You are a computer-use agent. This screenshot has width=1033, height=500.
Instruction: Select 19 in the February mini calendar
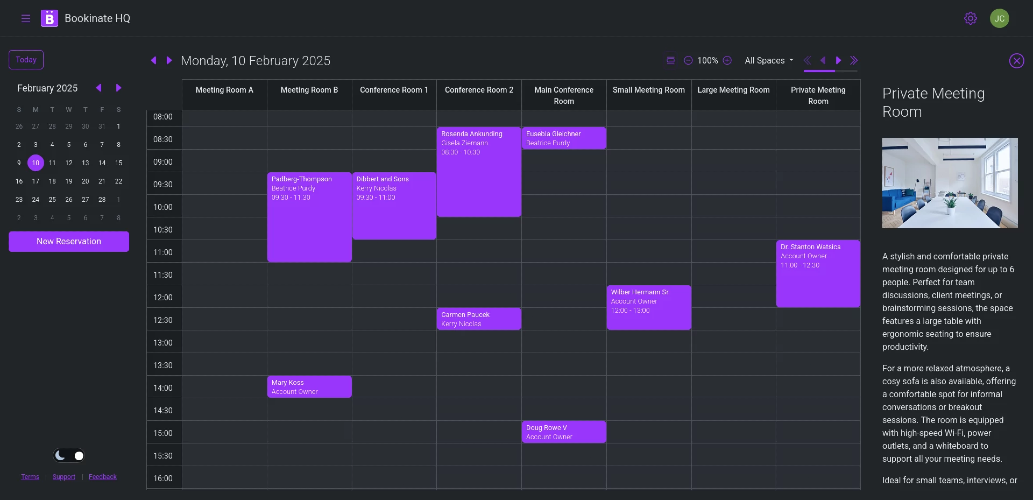(69, 181)
